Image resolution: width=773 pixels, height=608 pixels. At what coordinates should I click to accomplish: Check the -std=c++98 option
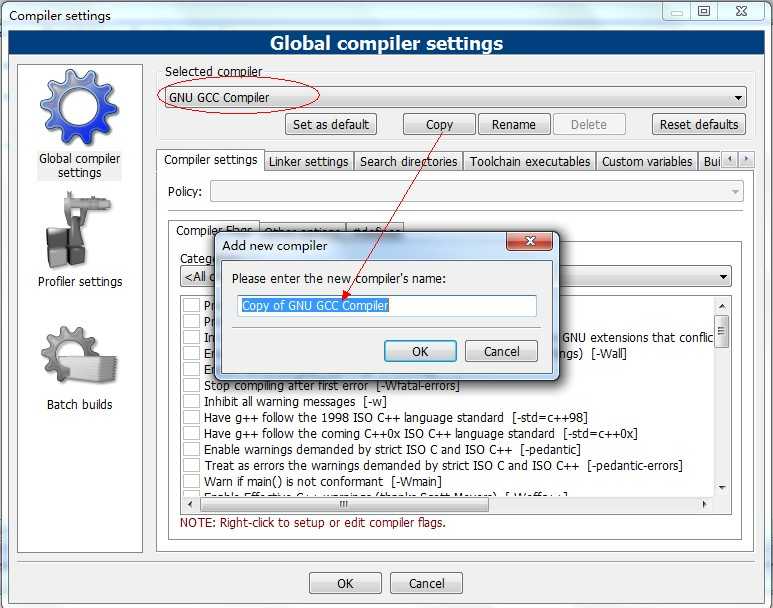coord(191,418)
